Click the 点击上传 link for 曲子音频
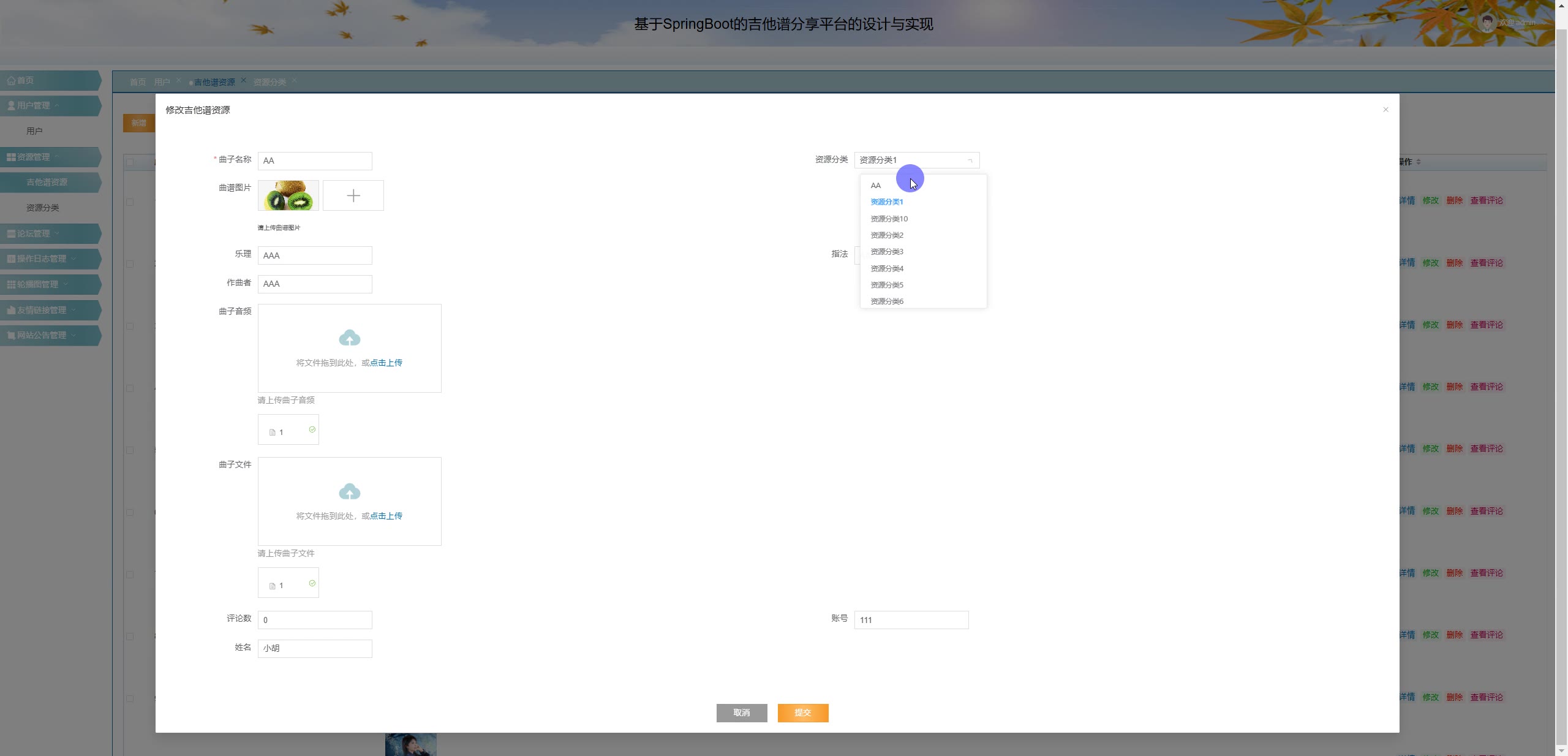 386,363
